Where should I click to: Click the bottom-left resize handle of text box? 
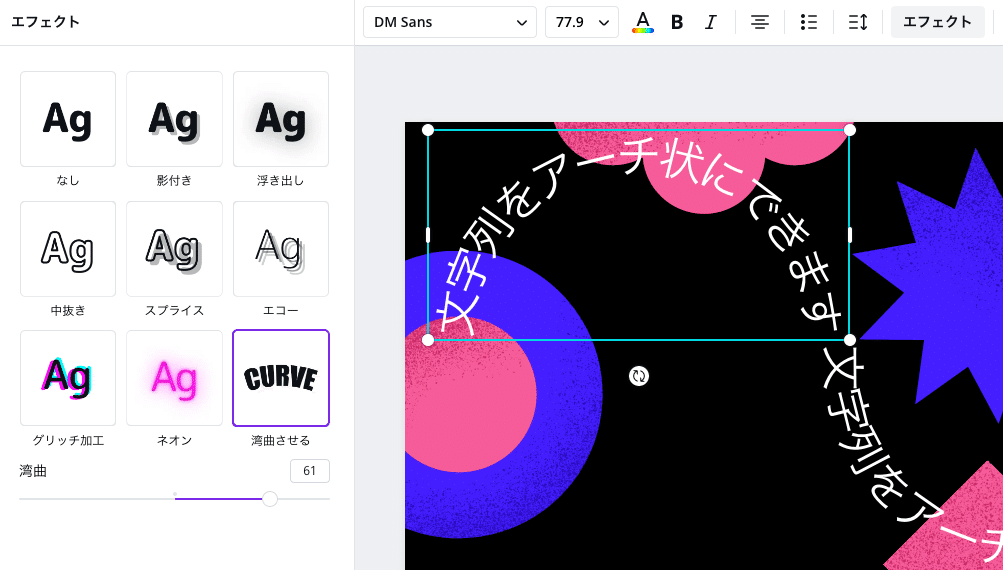428,340
